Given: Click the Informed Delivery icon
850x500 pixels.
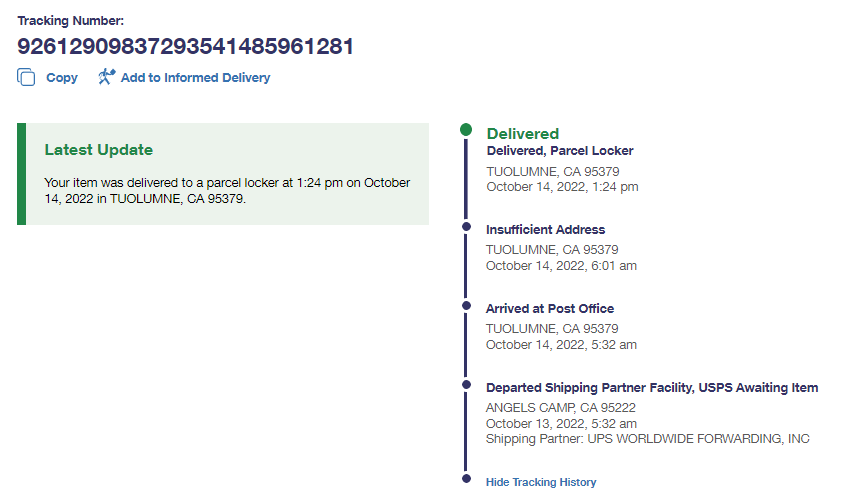Looking at the screenshot, I should [106, 77].
